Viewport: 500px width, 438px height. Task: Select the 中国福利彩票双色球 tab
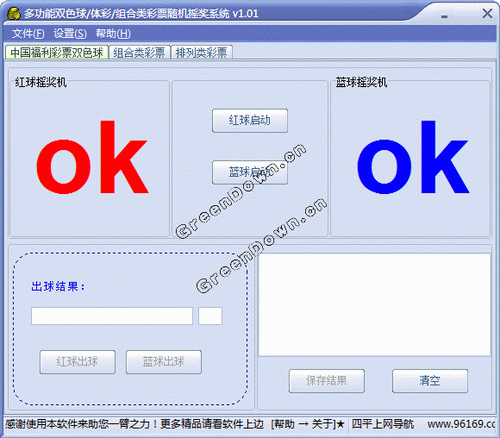pos(57,53)
